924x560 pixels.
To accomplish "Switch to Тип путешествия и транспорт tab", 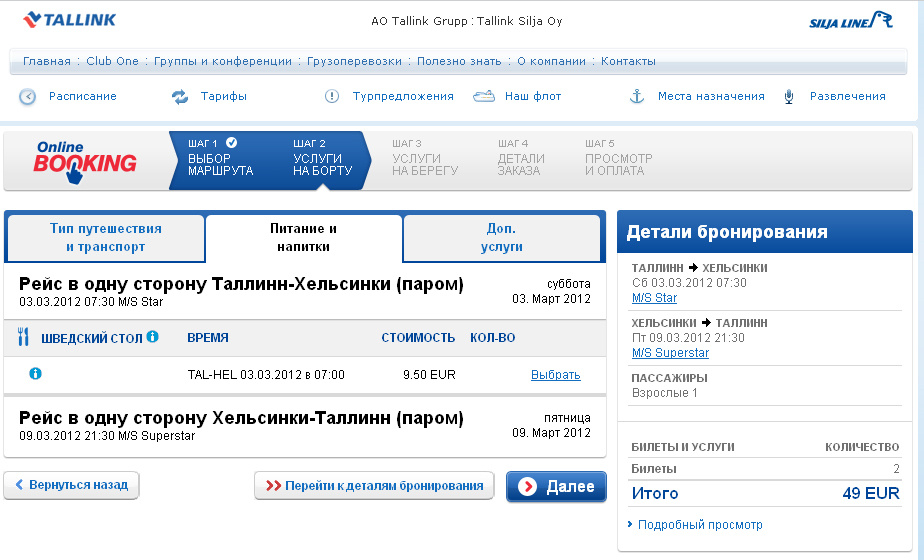I will pos(105,238).
